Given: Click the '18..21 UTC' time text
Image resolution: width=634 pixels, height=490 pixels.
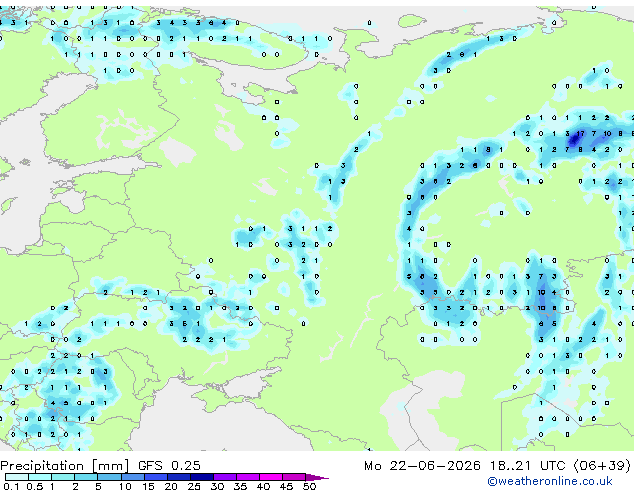Looking at the screenshot, I should 527,466.
